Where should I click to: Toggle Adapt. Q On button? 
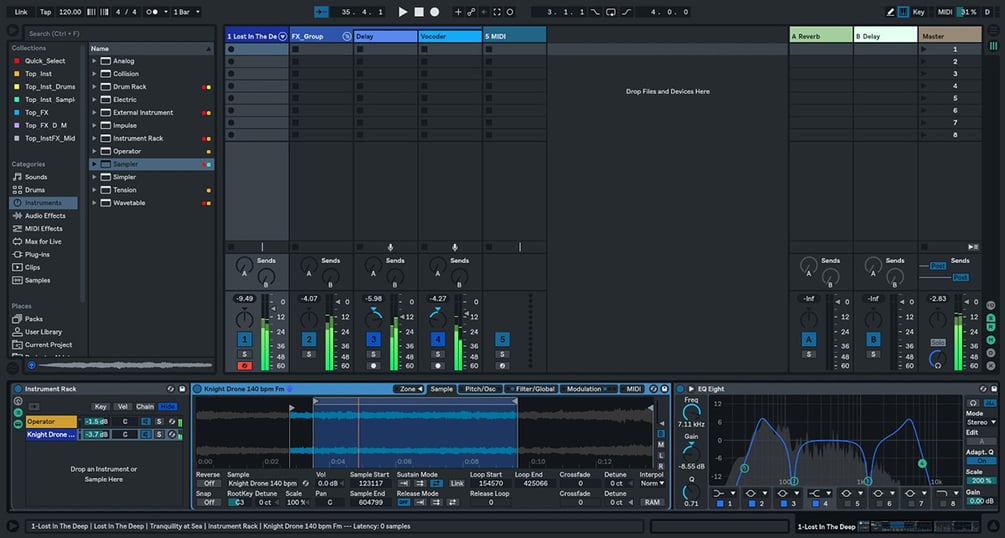coord(981,461)
